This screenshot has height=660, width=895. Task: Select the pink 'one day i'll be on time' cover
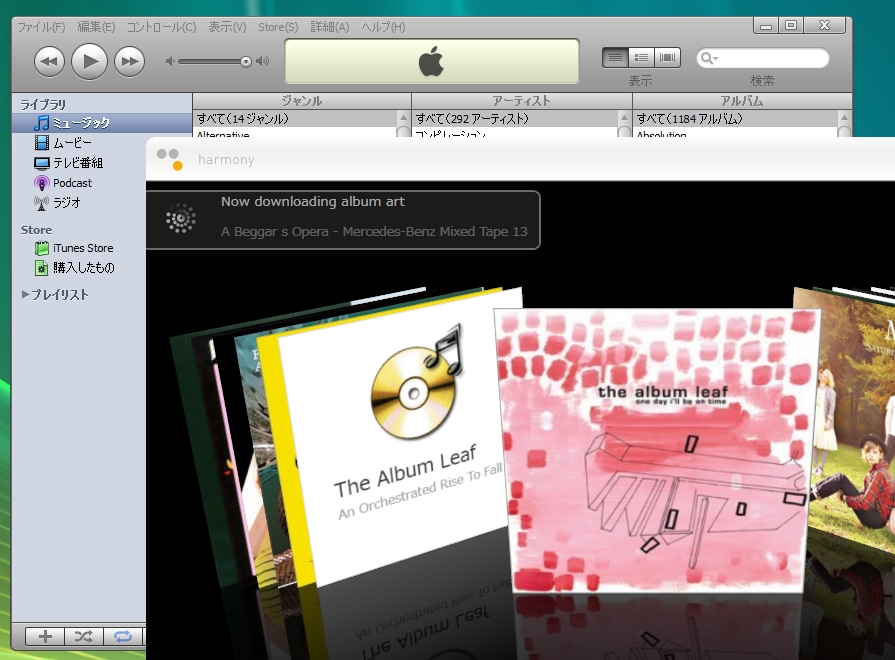658,451
